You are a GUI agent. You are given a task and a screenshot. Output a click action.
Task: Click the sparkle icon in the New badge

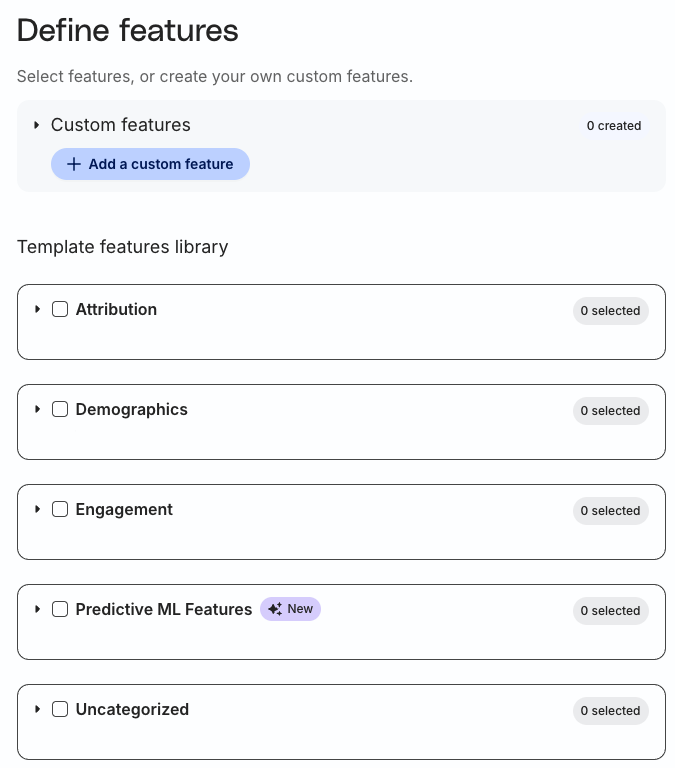point(275,609)
